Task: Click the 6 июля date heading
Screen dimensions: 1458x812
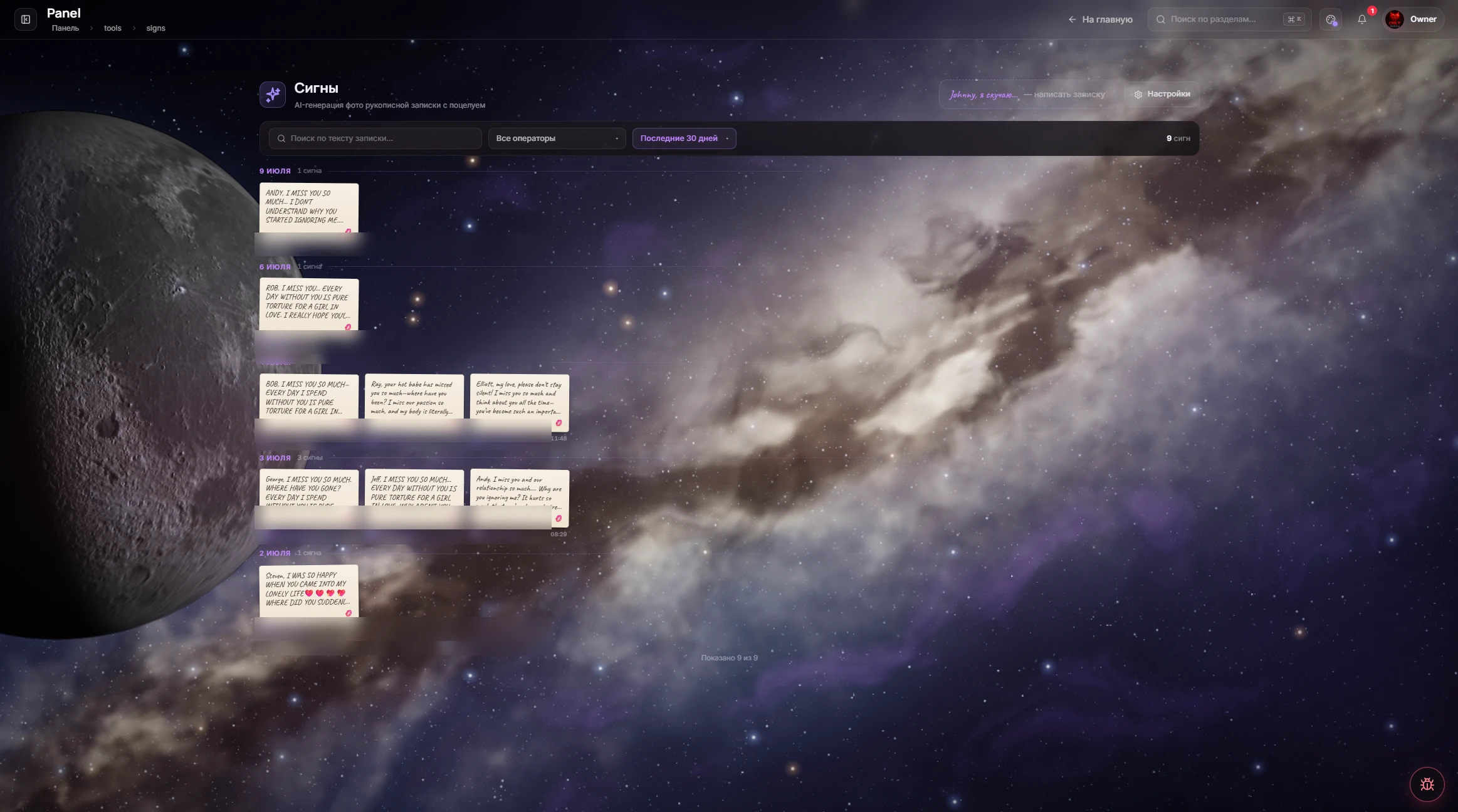Action: [275, 267]
